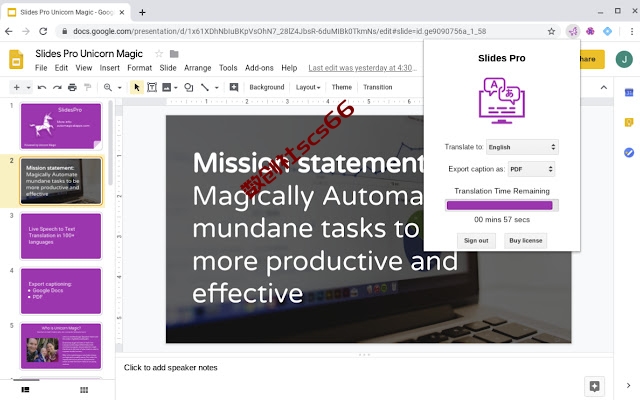This screenshot has width=640, height=400.
Task: Click the Buy license button
Action: [x=526, y=240]
